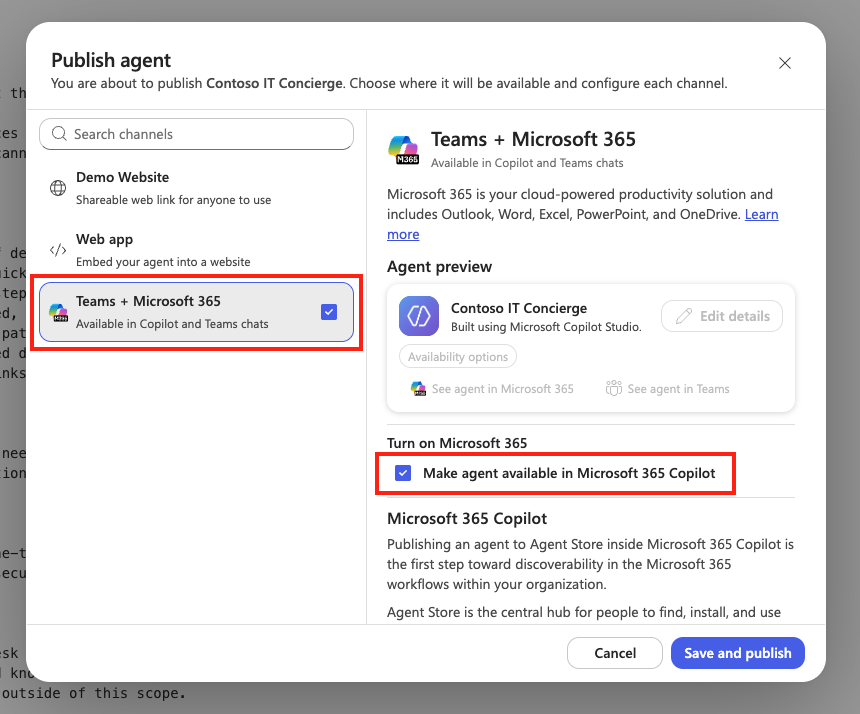The image size is (860, 714).
Task: Click the Cancel button
Action: click(615, 653)
